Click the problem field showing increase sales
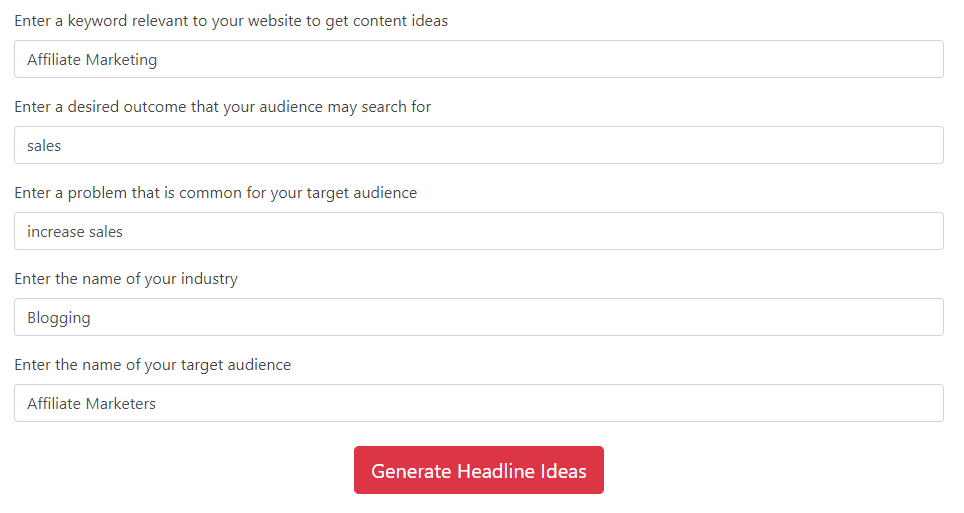964x513 pixels. (478, 231)
